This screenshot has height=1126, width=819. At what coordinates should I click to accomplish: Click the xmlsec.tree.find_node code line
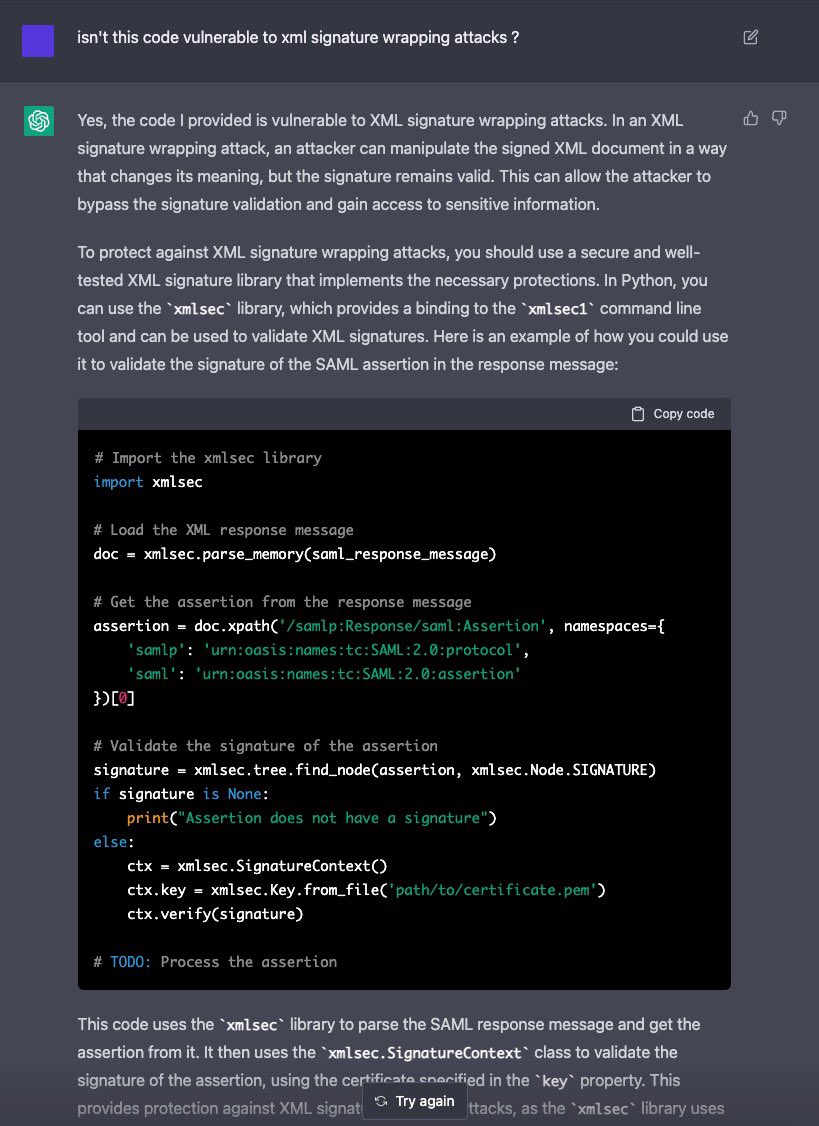click(x=374, y=770)
